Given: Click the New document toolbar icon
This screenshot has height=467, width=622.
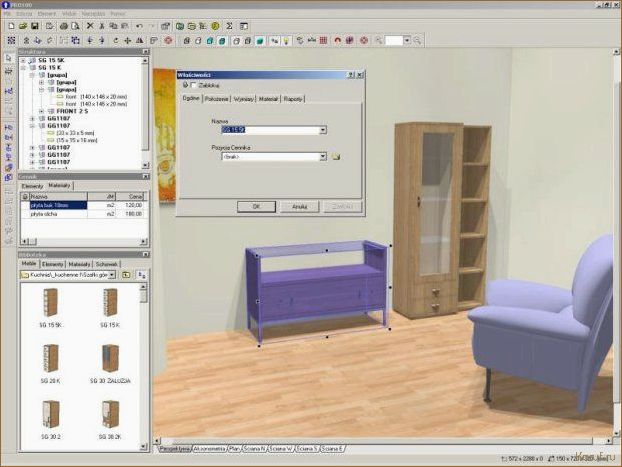Looking at the screenshot, I should [x=10, y=25].
